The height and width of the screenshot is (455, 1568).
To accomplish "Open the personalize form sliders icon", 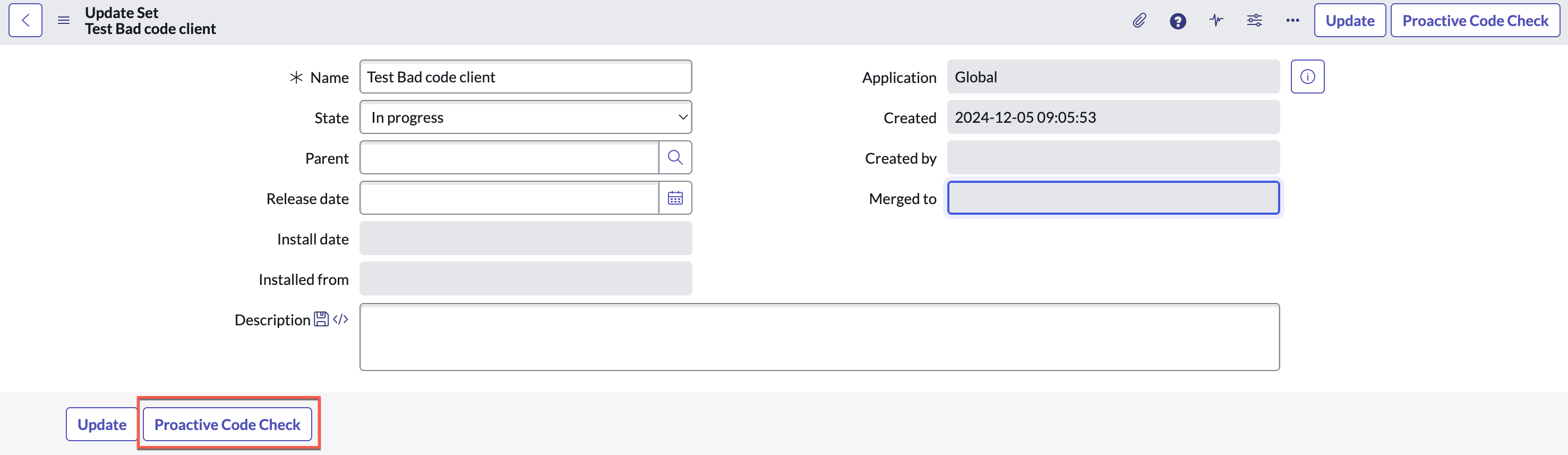I will pyautogui.click(x=1255, y=21).
